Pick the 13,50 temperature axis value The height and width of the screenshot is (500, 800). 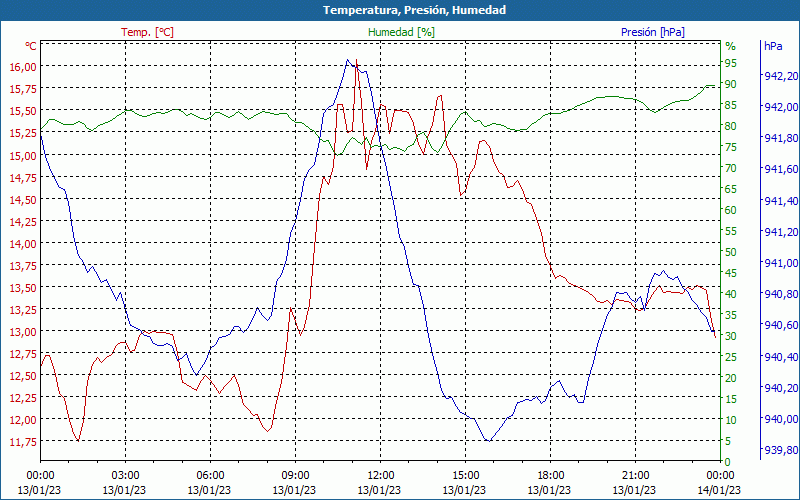tap(23, 288)
